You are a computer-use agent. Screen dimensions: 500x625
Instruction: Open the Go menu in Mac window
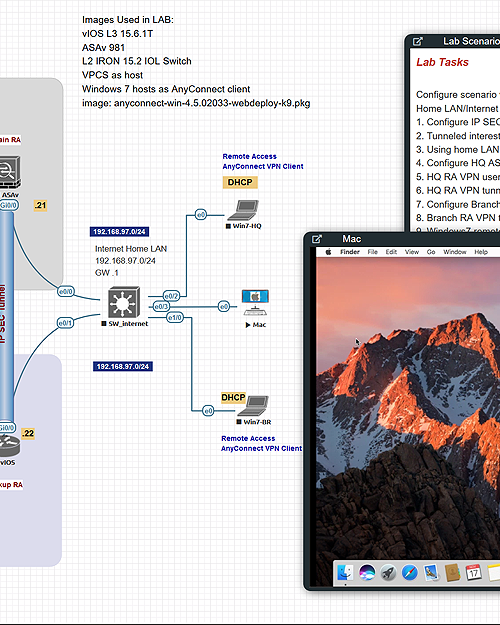[x=431, y=252]
